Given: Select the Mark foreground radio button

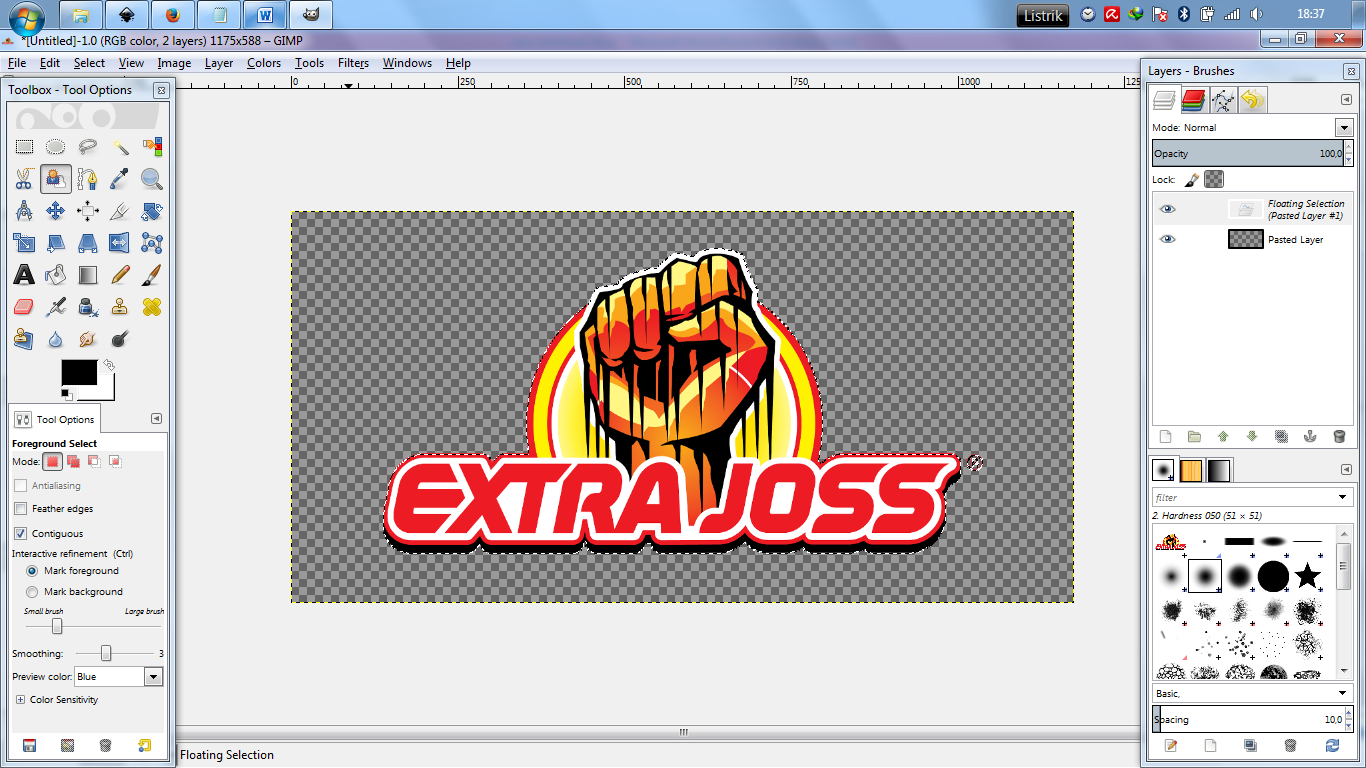Looking at the screenshot, I should [x=32, y=571].
